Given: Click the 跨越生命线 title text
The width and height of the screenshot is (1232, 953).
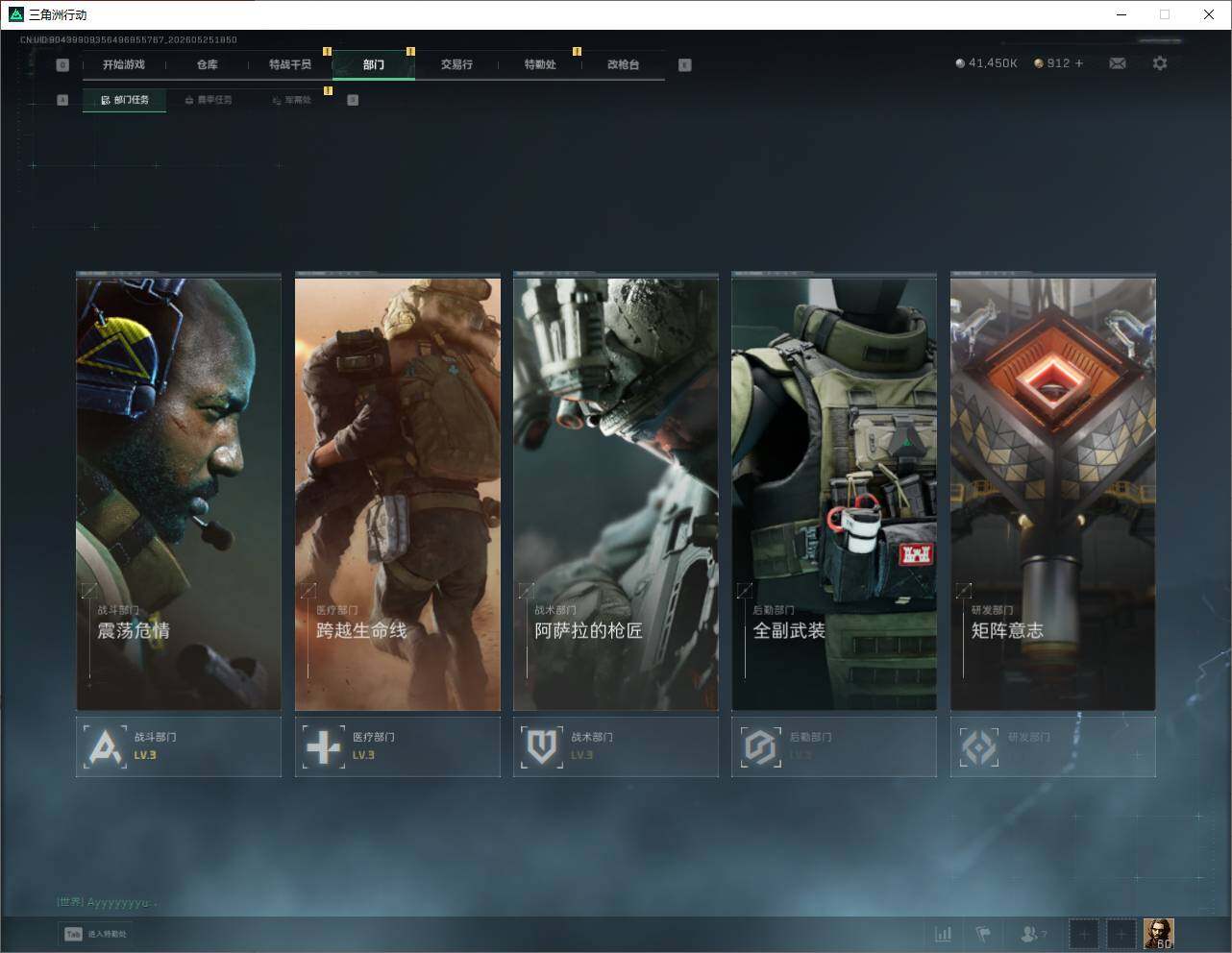Looking at the screenshot, I should click(362, 631).
